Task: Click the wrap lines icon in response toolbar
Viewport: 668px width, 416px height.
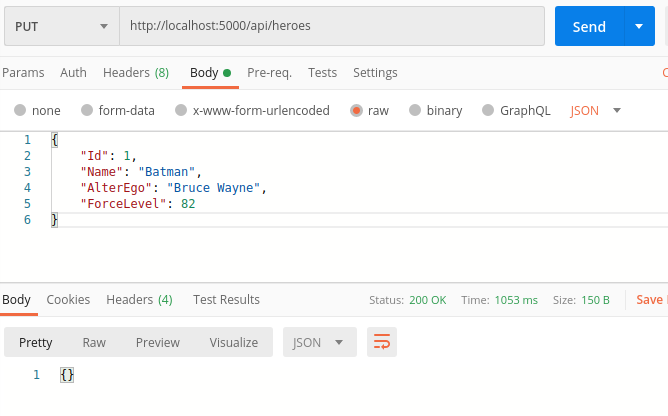Action: pyautogui.click(x=381, y=342)
